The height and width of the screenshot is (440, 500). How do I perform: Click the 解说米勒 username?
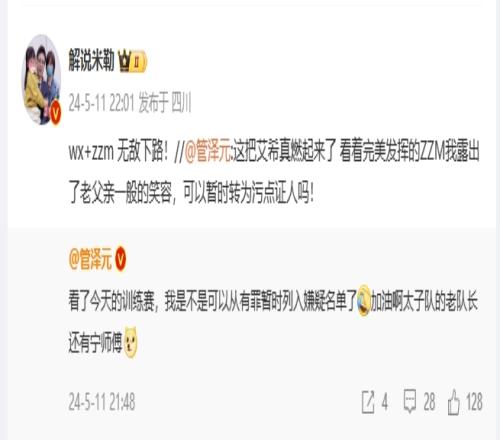click(91, 60)
